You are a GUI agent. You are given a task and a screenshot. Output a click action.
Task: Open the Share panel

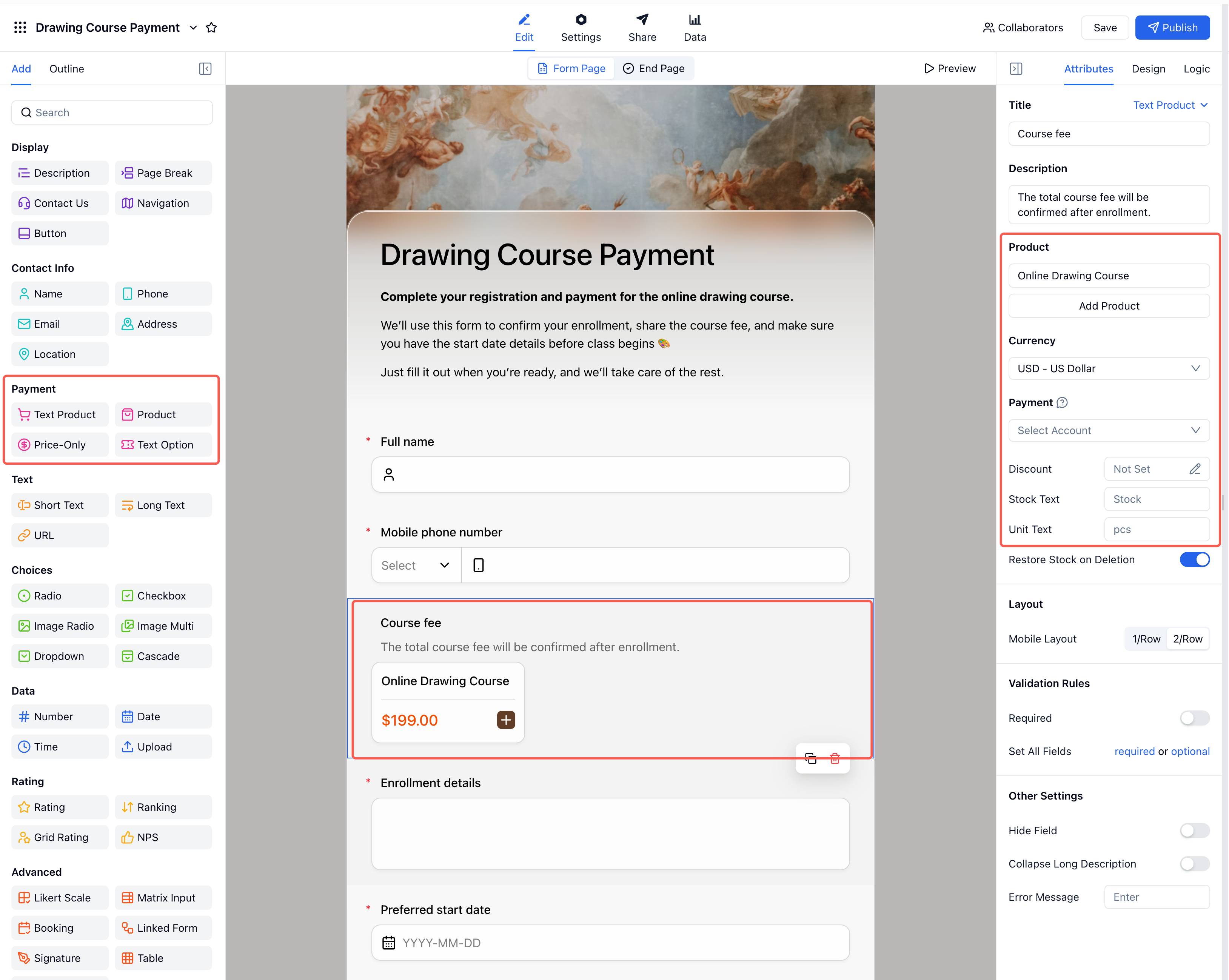(642, 27)
